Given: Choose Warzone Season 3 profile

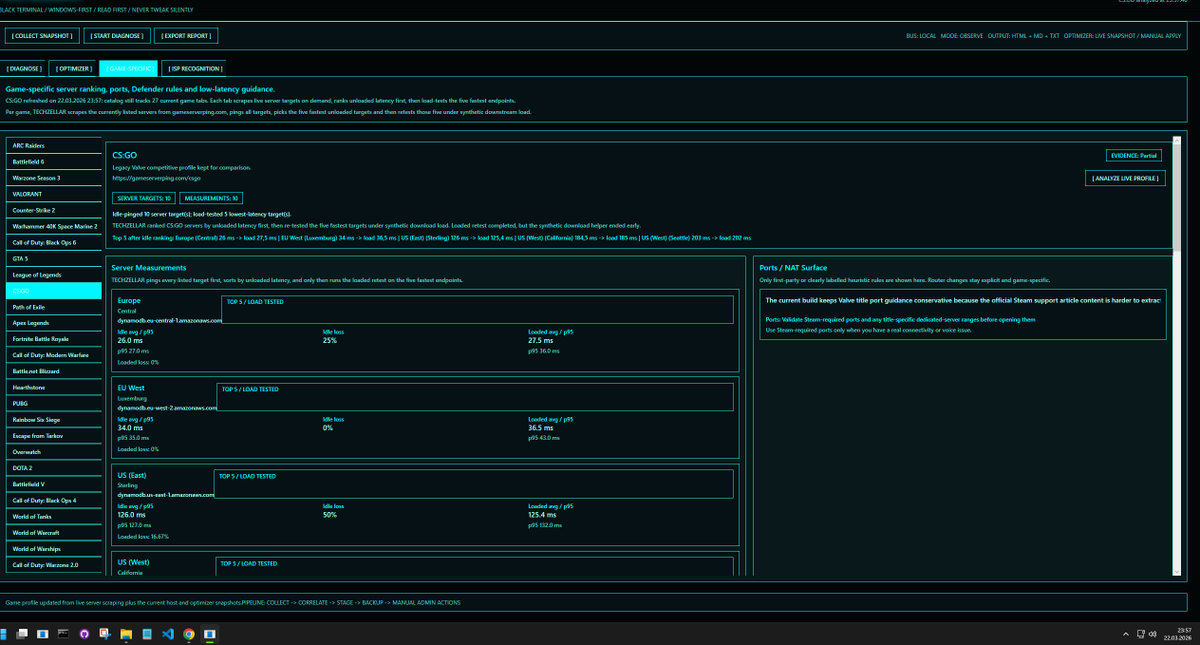Looking at the screenshot, I should [x=54, y=177].
